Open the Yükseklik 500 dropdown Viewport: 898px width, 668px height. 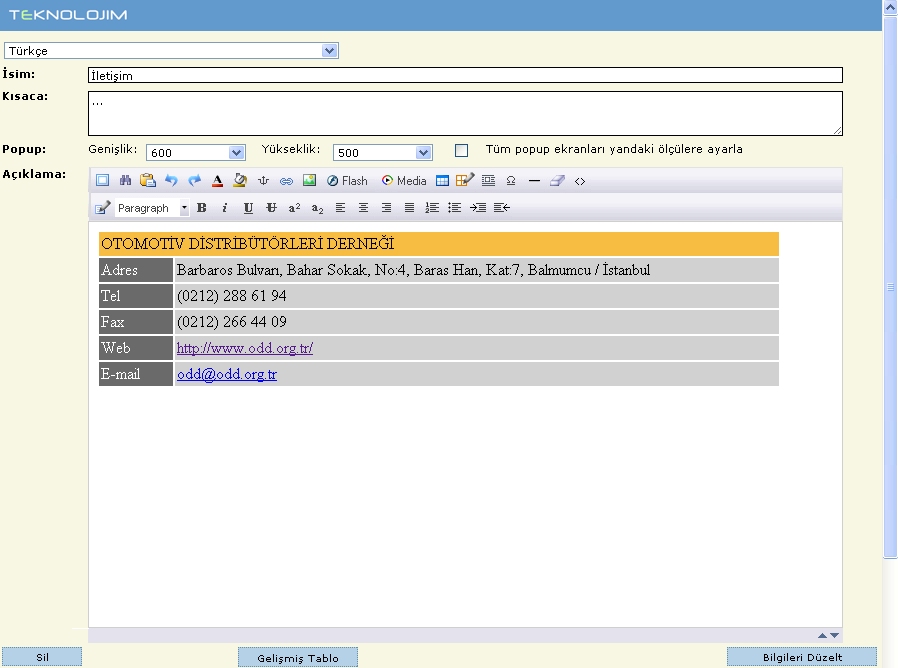[x=383, y=152]
